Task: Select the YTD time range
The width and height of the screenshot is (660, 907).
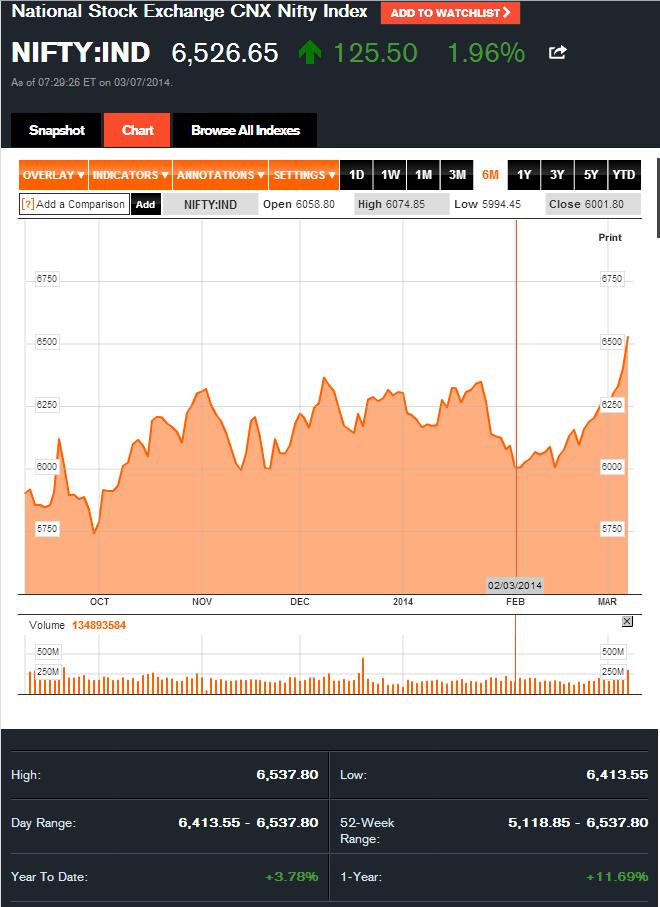Action: click(x=624, y=175)
